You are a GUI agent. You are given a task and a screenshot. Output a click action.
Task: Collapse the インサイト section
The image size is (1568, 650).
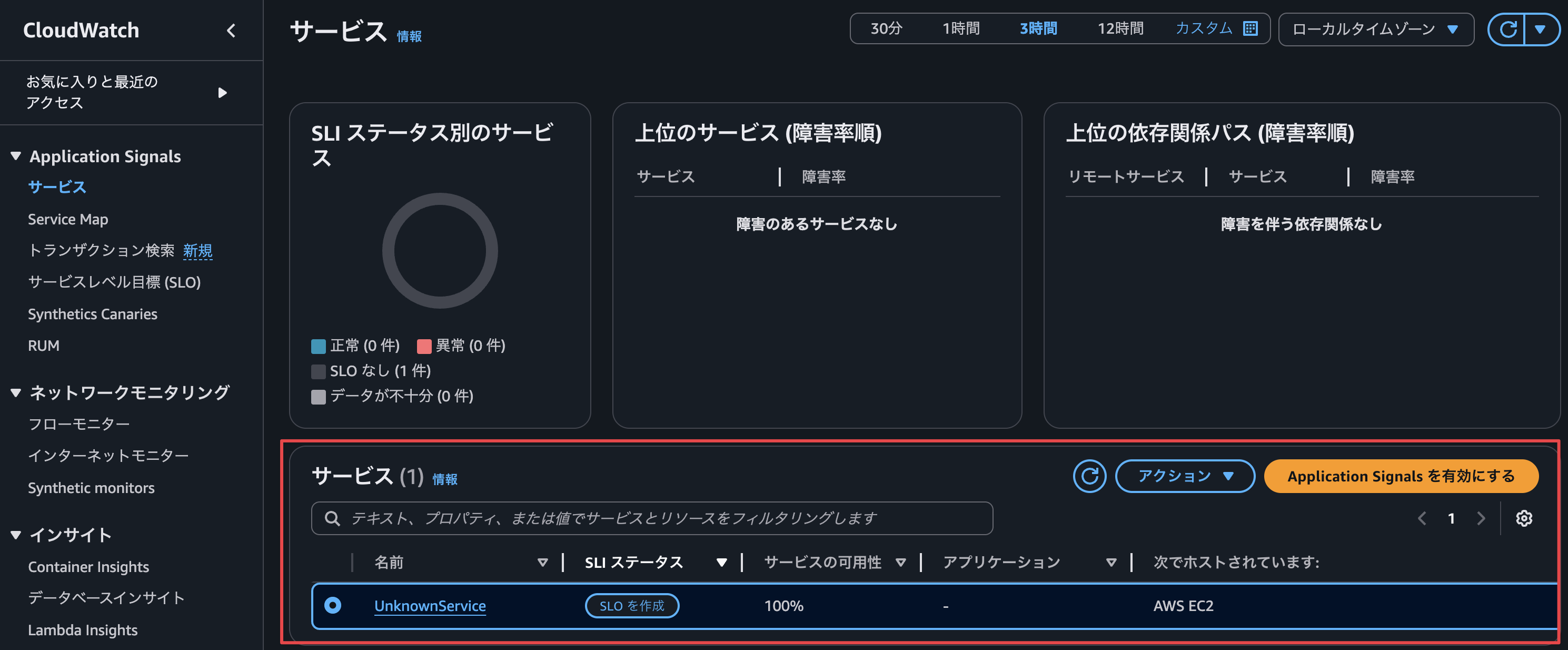pyautogui.click(x=16, y=535)
